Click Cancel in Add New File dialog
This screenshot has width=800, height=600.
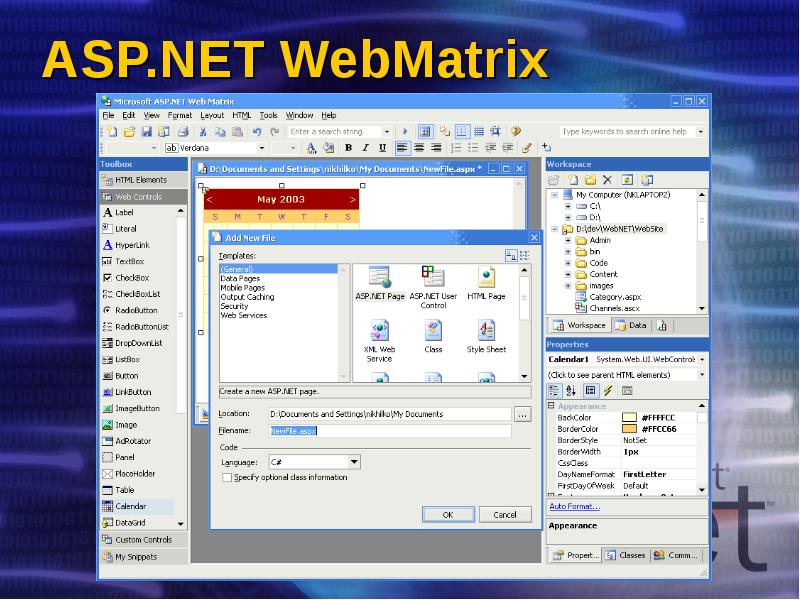pyautogui.click(x=505, y=515)
